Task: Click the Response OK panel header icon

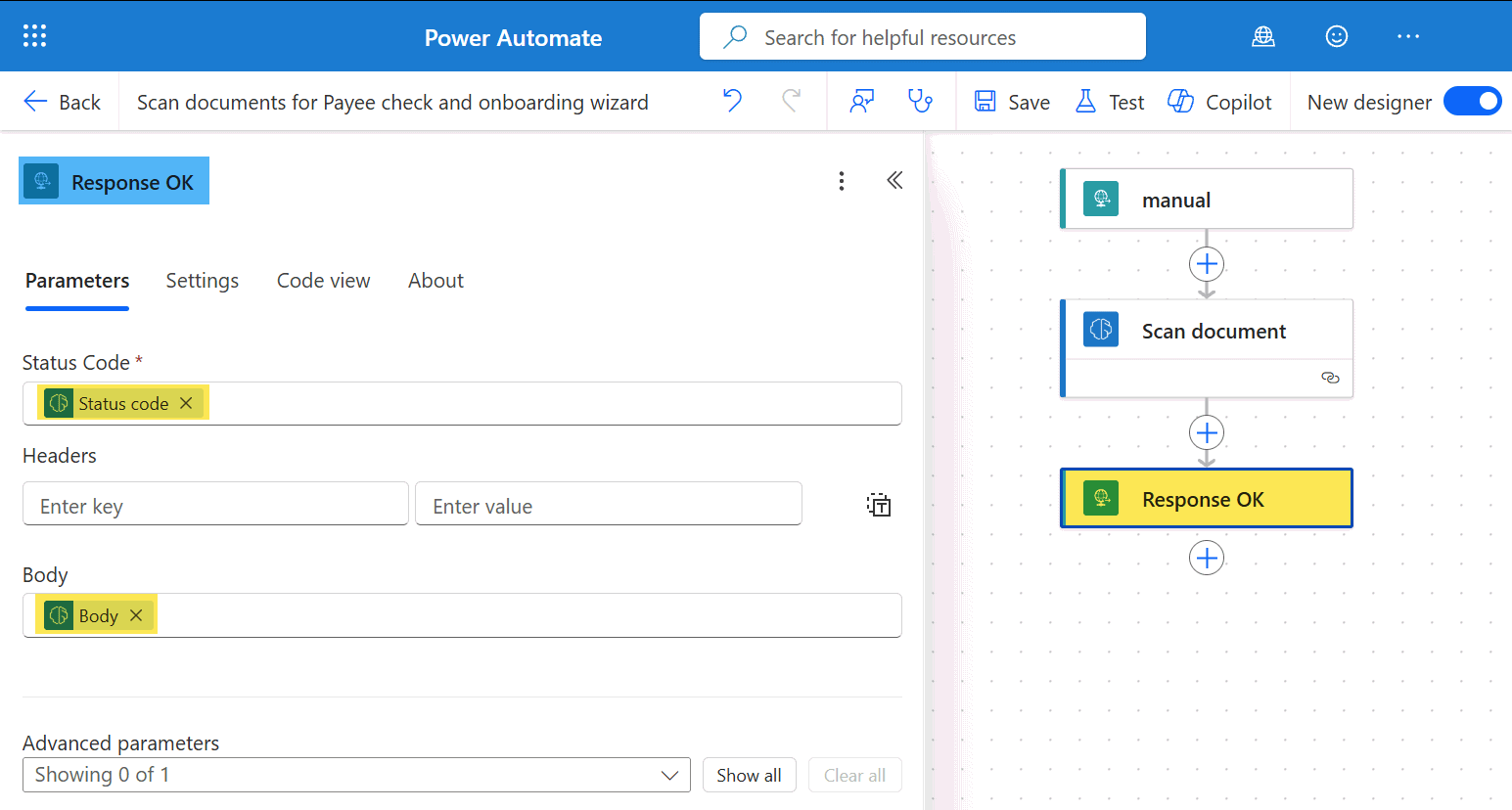Action: click(x=42, y=181)
